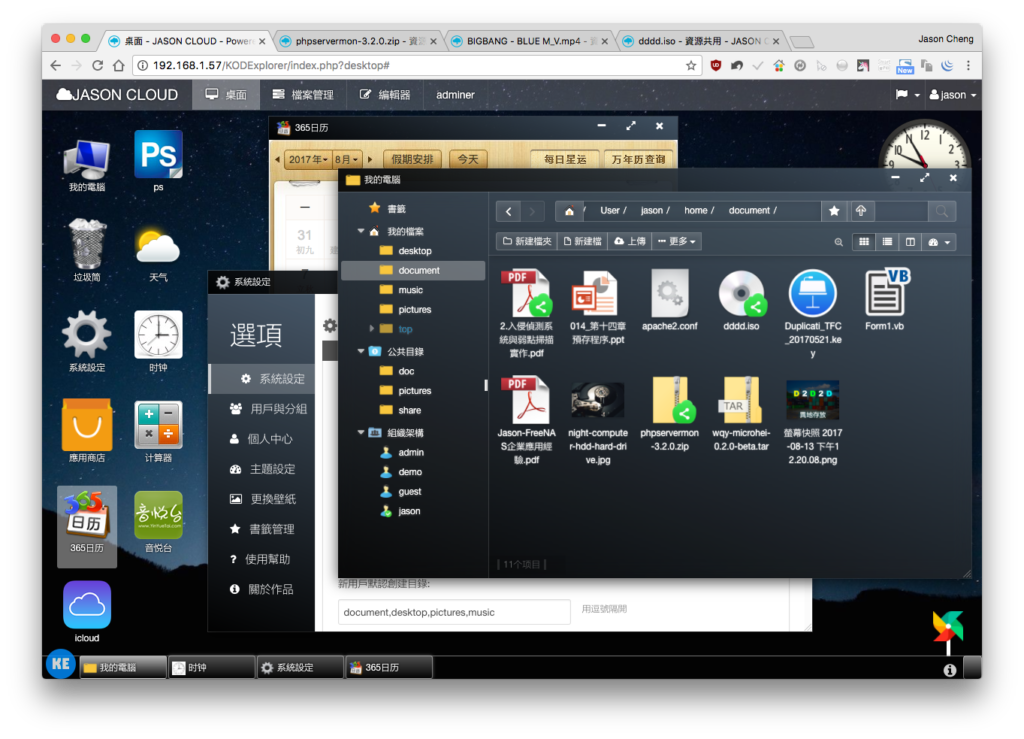Collapse the 組織架構 tree node
This screenshot has width=1024, height=739.
pos(360,432)
